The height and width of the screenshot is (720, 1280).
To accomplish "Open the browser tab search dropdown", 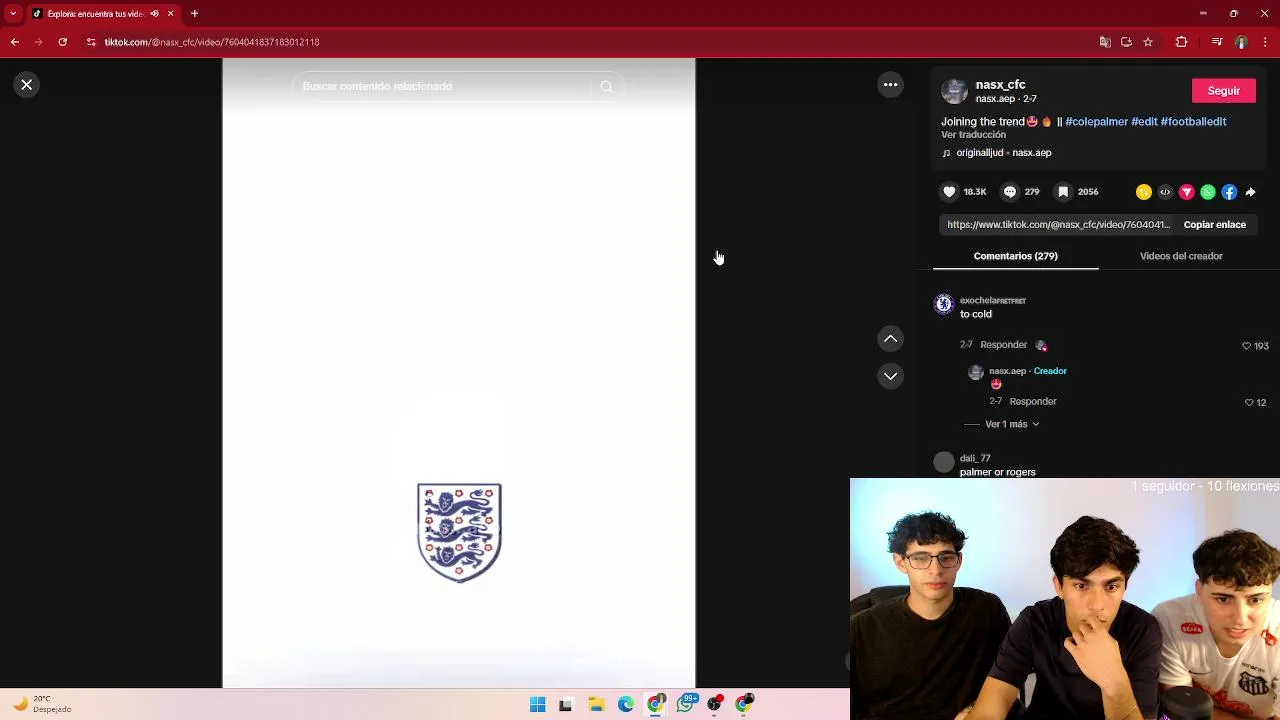I will coord(13,14).
